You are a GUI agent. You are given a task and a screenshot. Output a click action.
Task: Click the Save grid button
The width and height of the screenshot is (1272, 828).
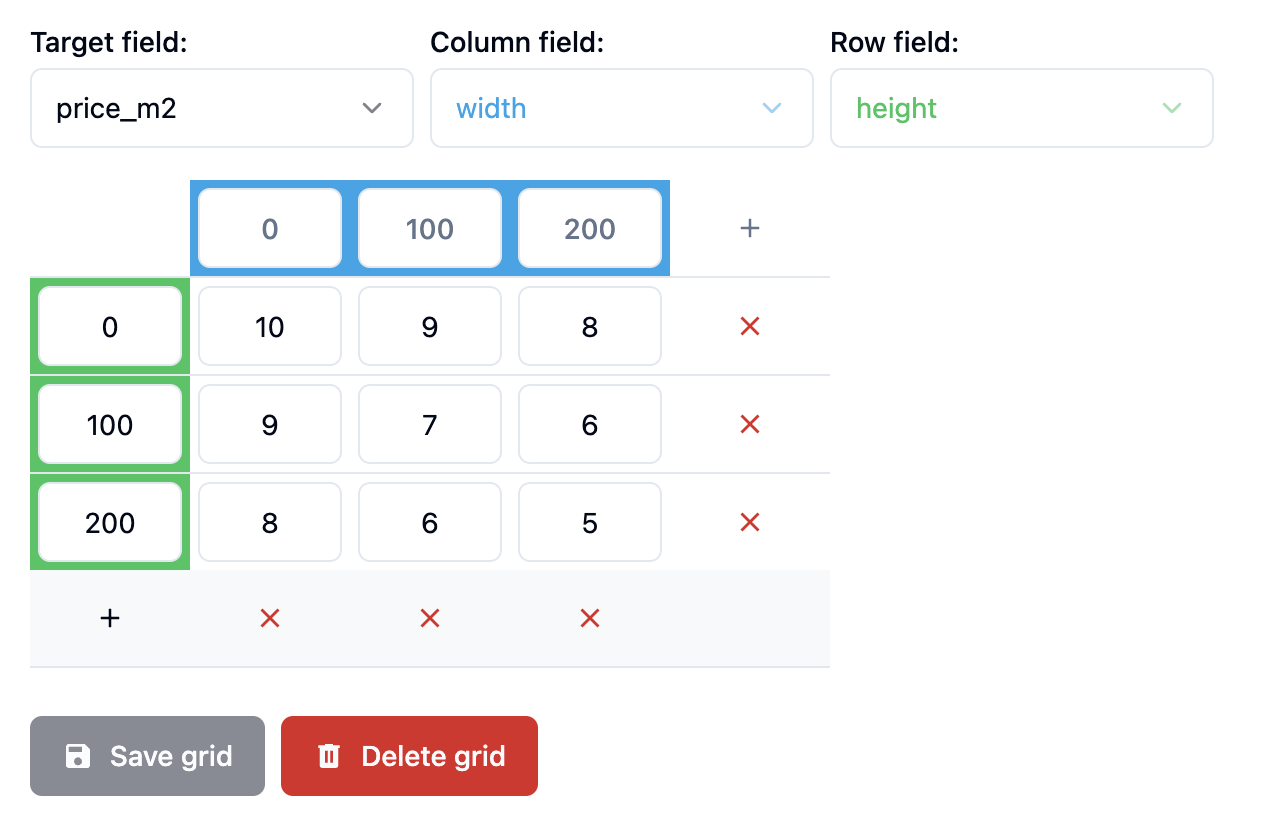[x=147, y=756]
